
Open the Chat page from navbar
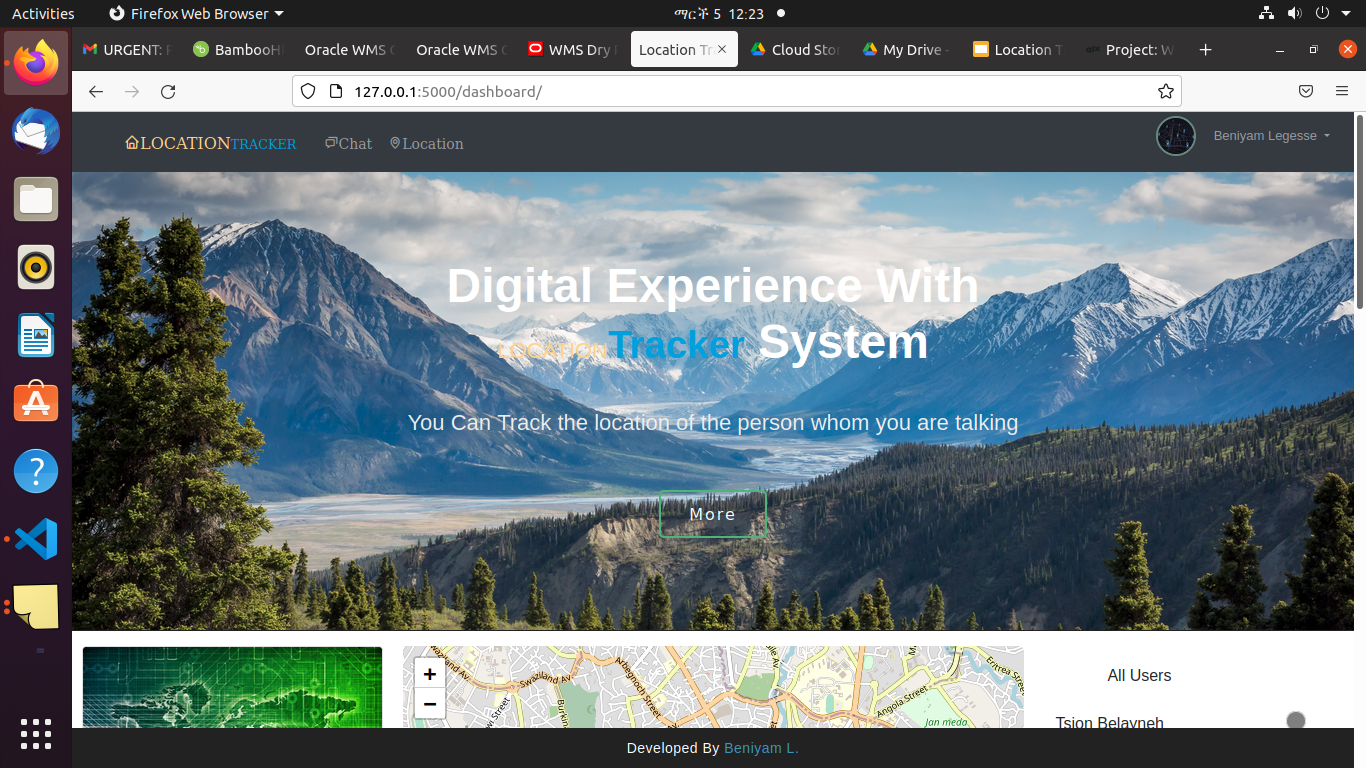[348, 143]
